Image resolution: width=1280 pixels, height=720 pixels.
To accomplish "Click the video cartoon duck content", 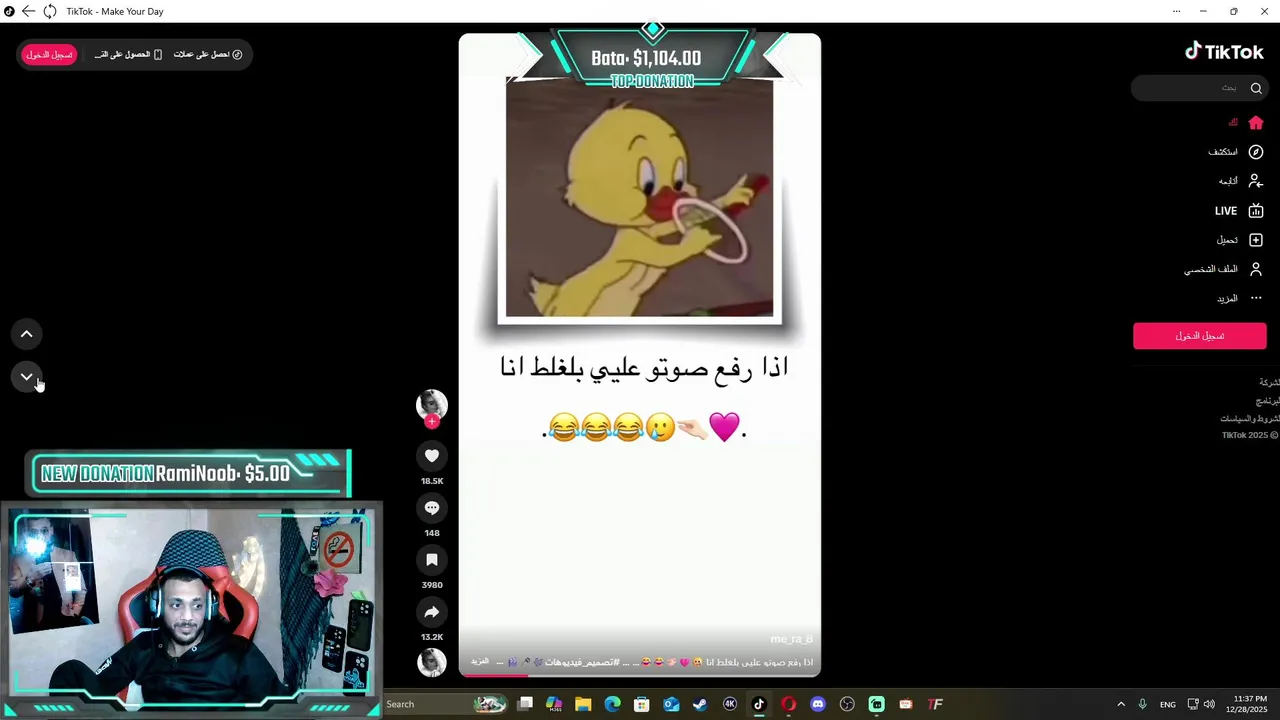I will pos(639,198).
